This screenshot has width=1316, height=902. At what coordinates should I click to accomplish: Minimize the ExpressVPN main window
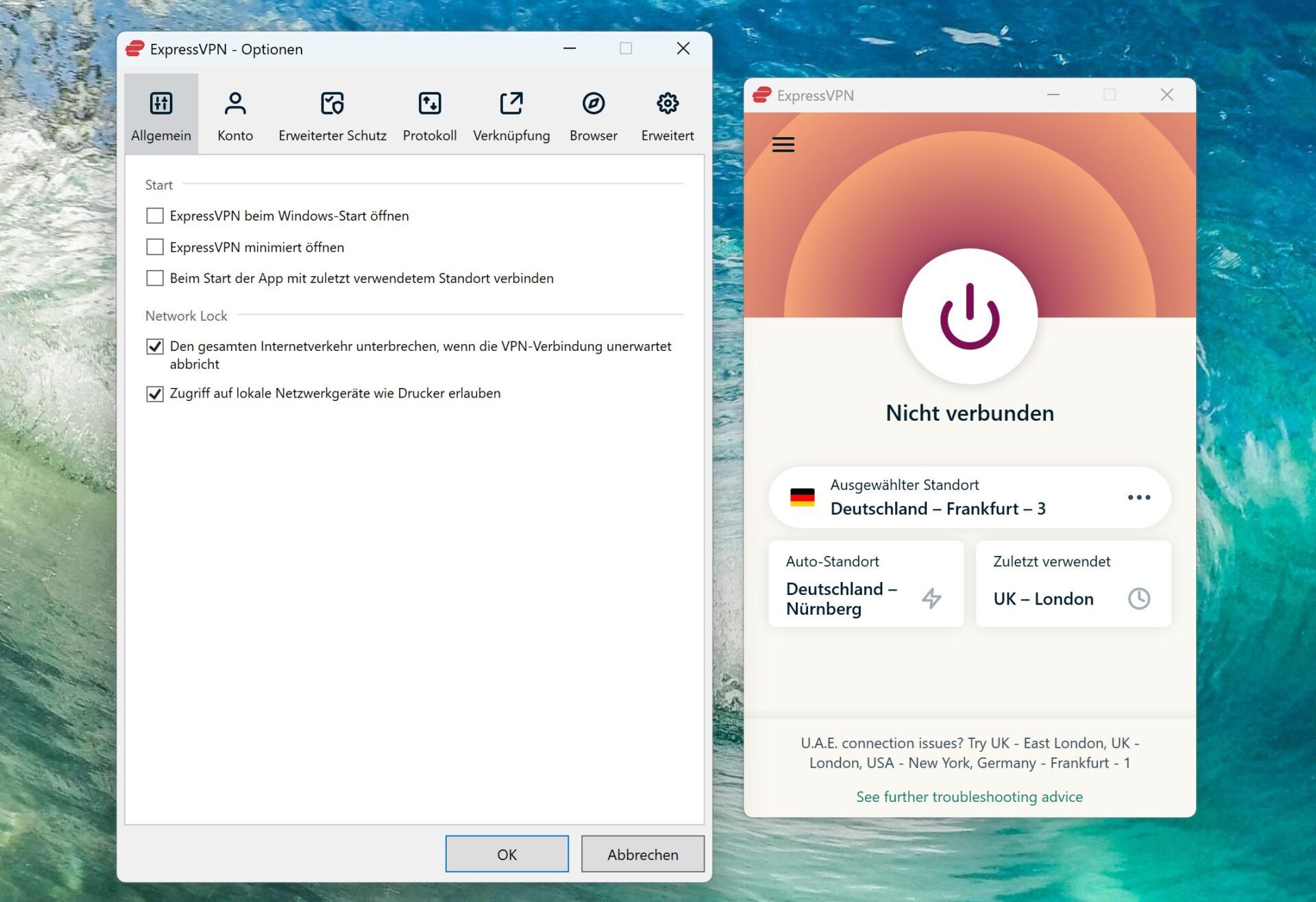click(x=1053, y=95)
